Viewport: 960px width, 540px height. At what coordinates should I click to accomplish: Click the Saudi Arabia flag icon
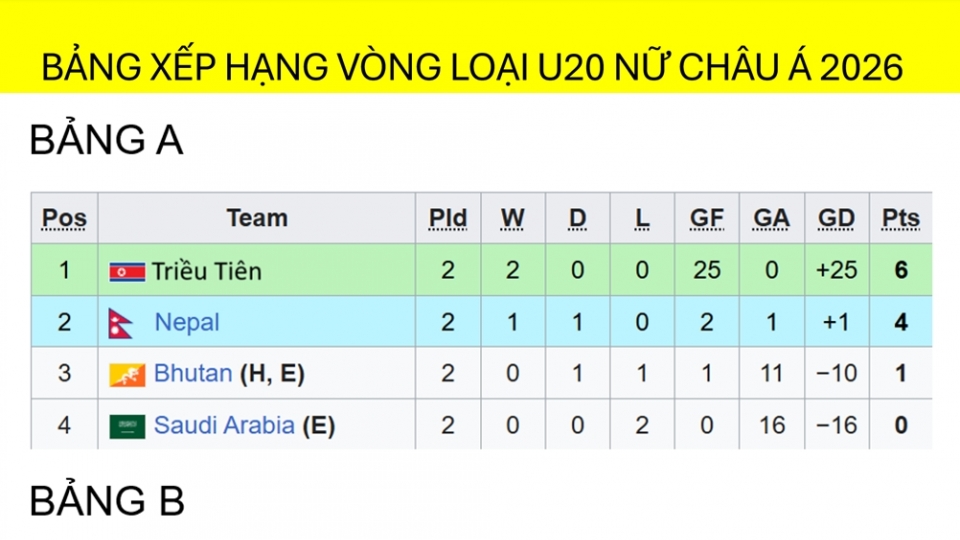click(127, 427)
